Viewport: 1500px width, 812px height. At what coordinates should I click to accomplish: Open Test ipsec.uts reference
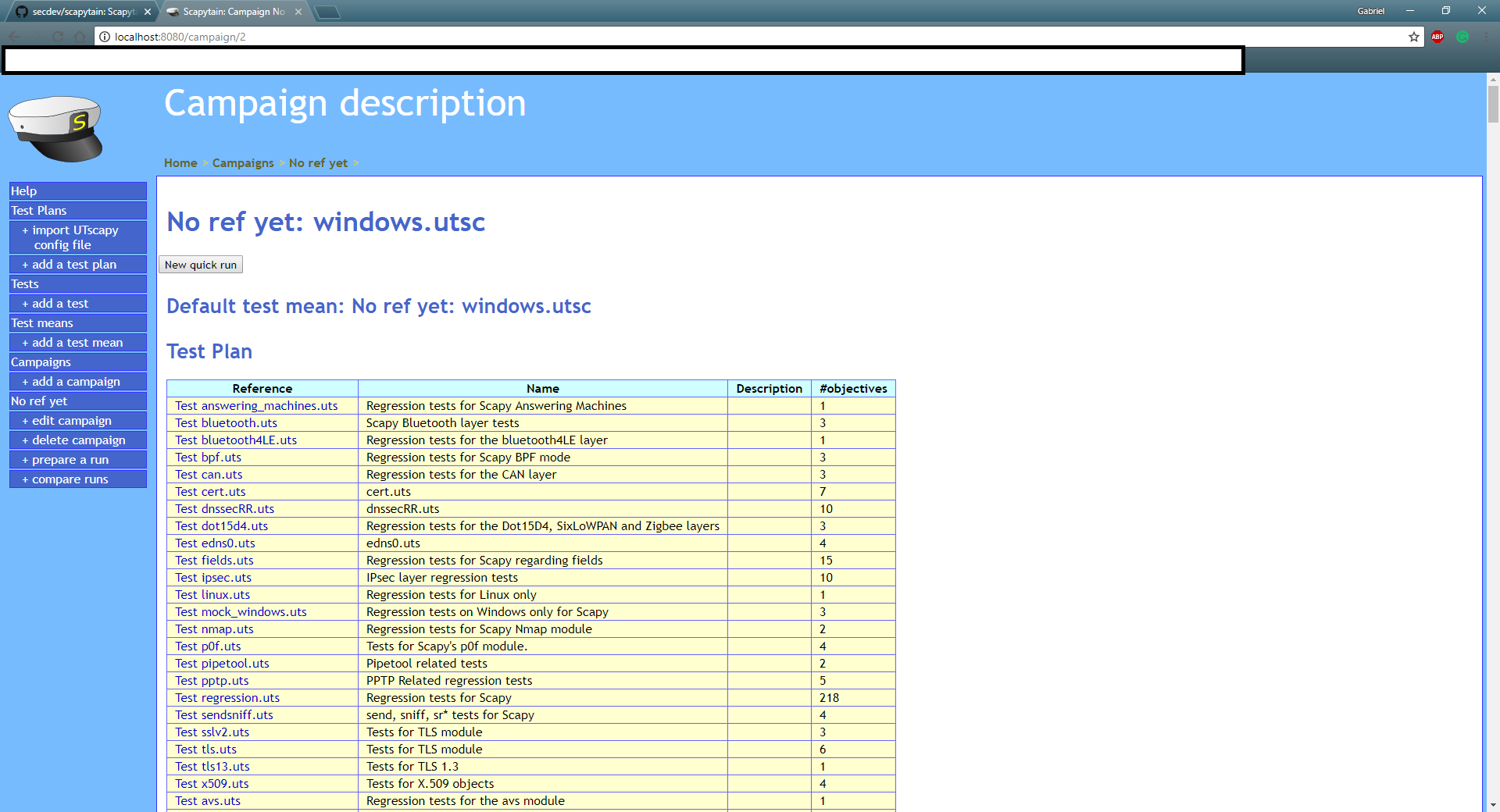point(213,578)
